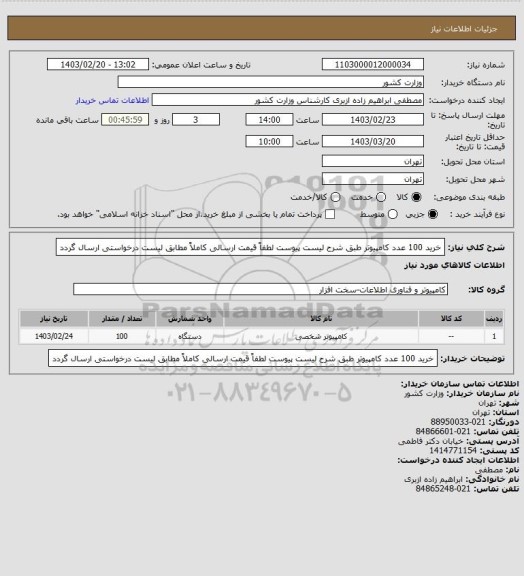Image resolution: width=524 pixels, height=576 pixels.
Task: Select the کالا radio button
Action: 416,197
